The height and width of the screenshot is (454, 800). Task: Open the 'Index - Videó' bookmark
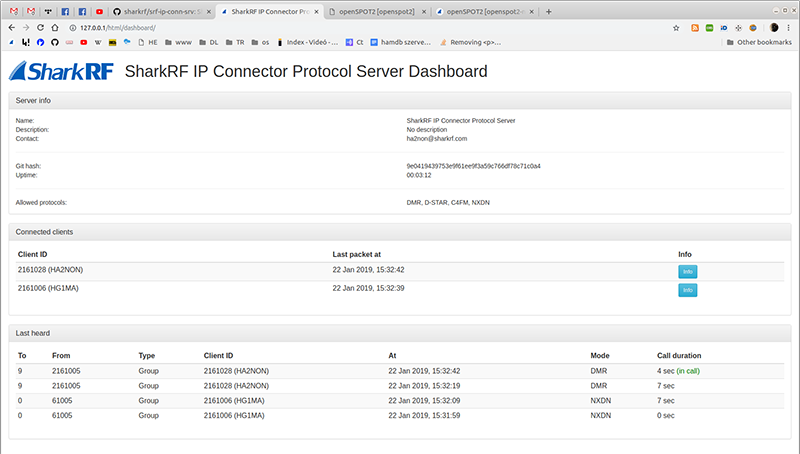[x=308, y=42]
